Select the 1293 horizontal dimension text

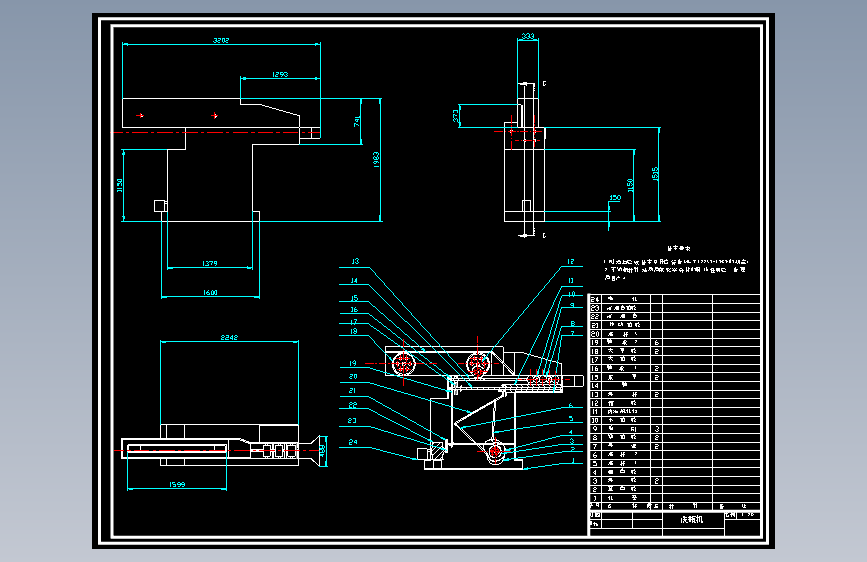pos(280,74)
